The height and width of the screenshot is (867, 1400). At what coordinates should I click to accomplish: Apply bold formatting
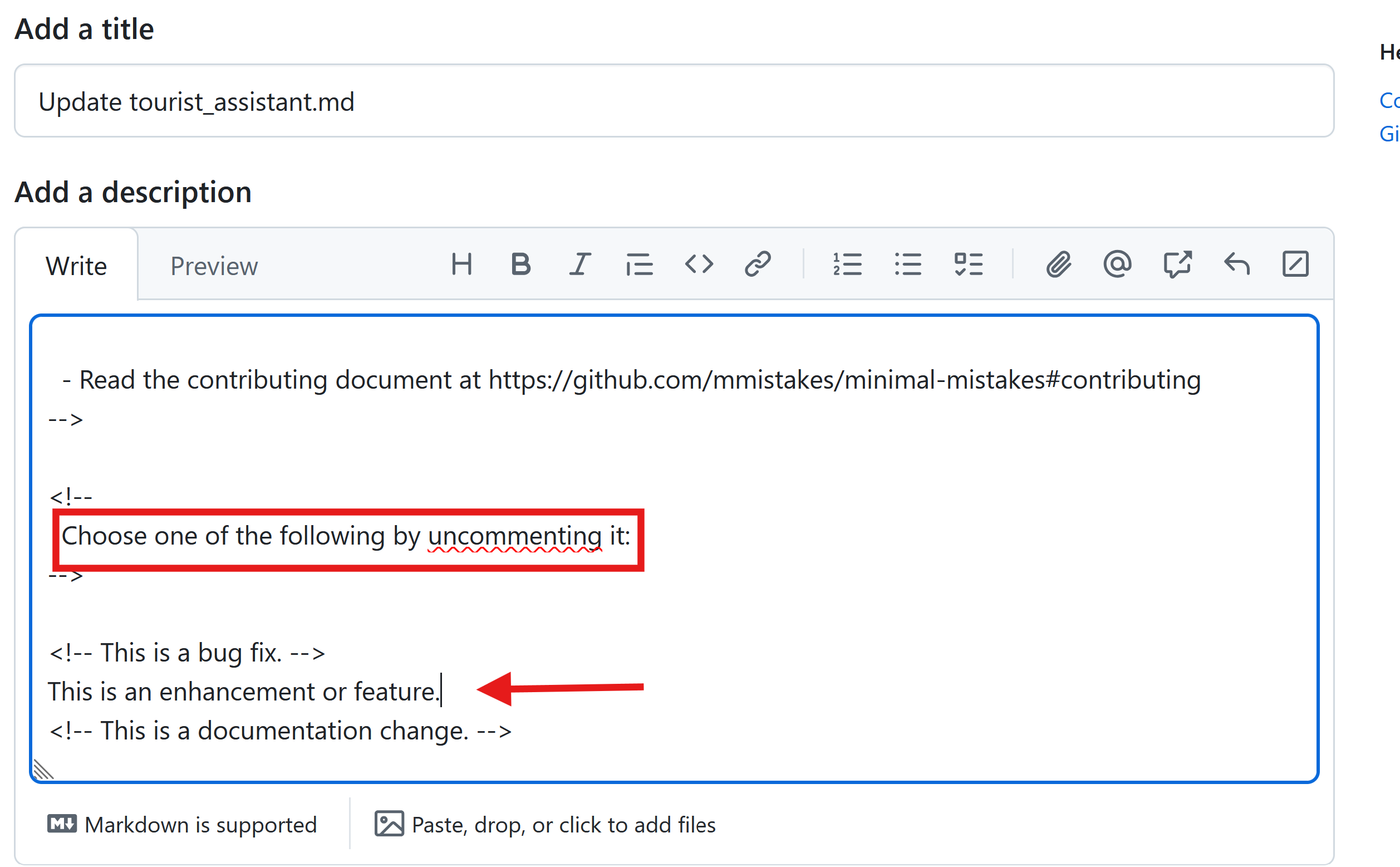(520, 265)
